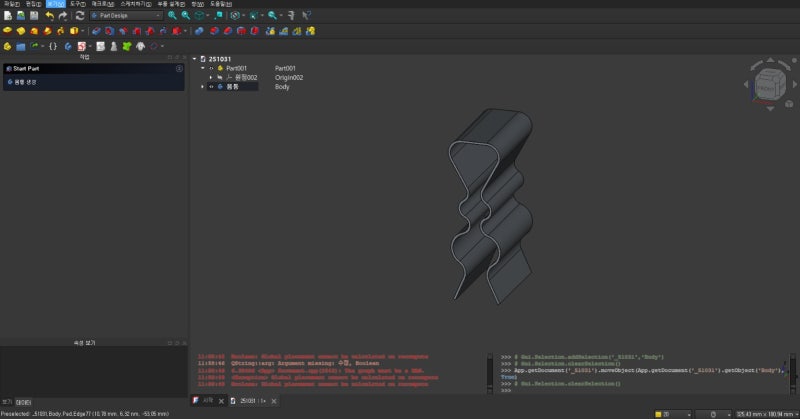Click the measure distance icon
The width and height of the screenshot is (800, 419).
291,16
